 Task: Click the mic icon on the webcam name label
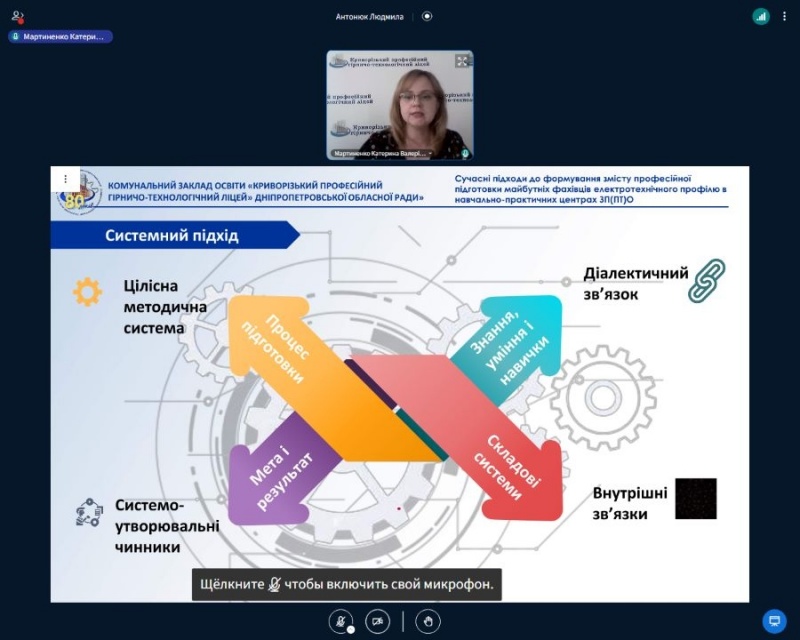click(x=465, y=153)
